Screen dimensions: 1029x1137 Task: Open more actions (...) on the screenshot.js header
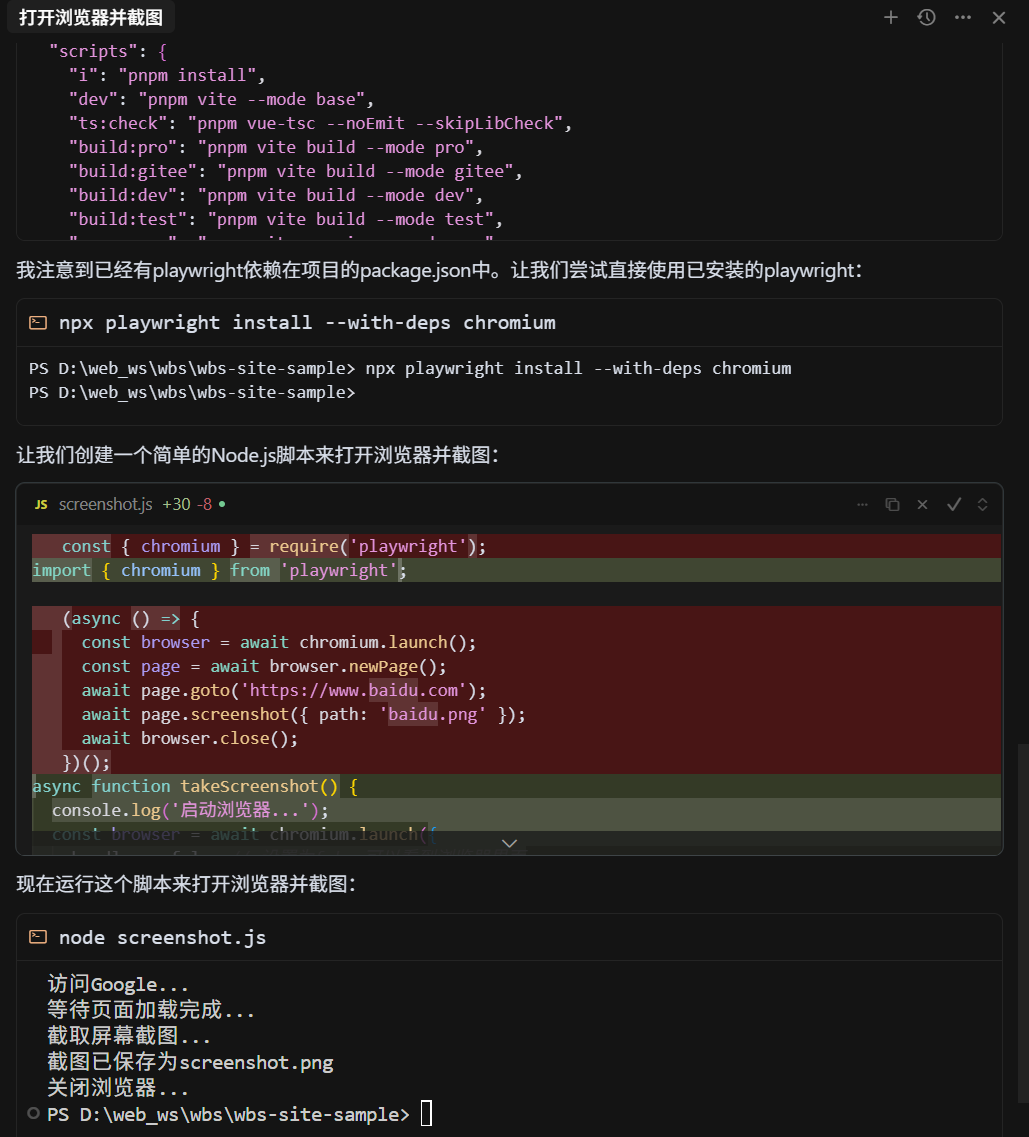coord(862,504)
